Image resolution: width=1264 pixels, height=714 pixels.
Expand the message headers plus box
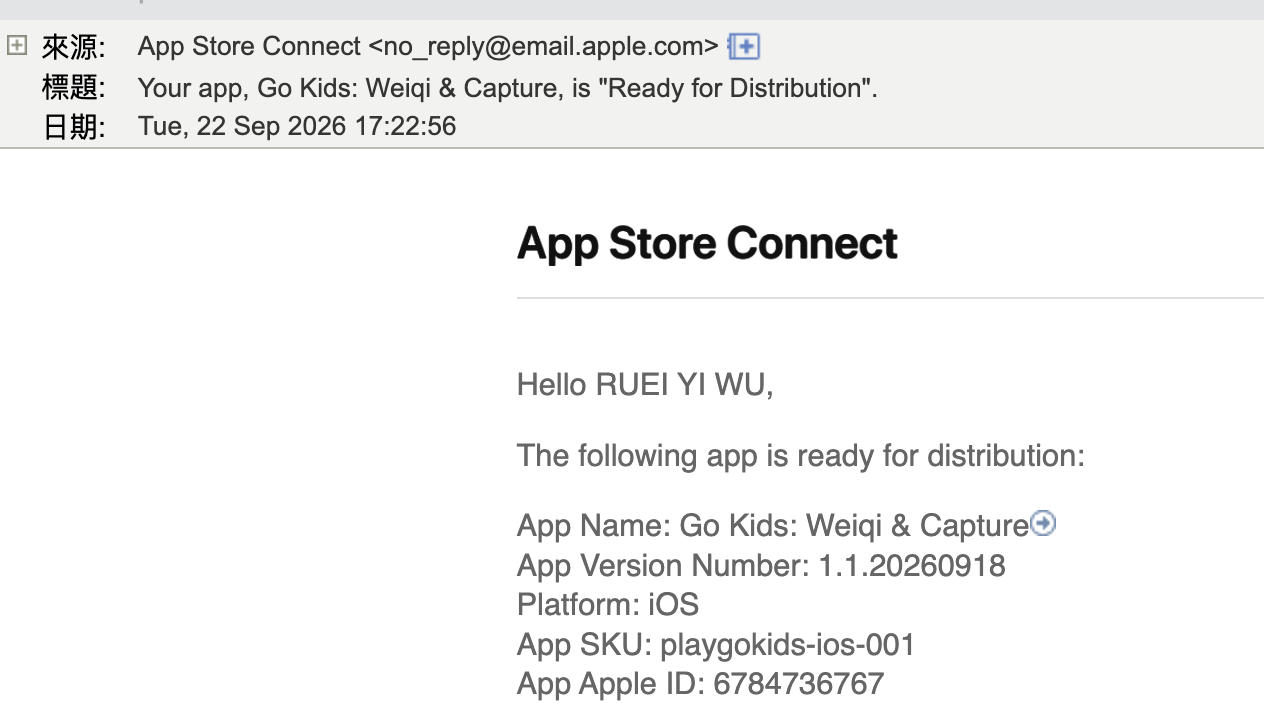tap(17, 45)
